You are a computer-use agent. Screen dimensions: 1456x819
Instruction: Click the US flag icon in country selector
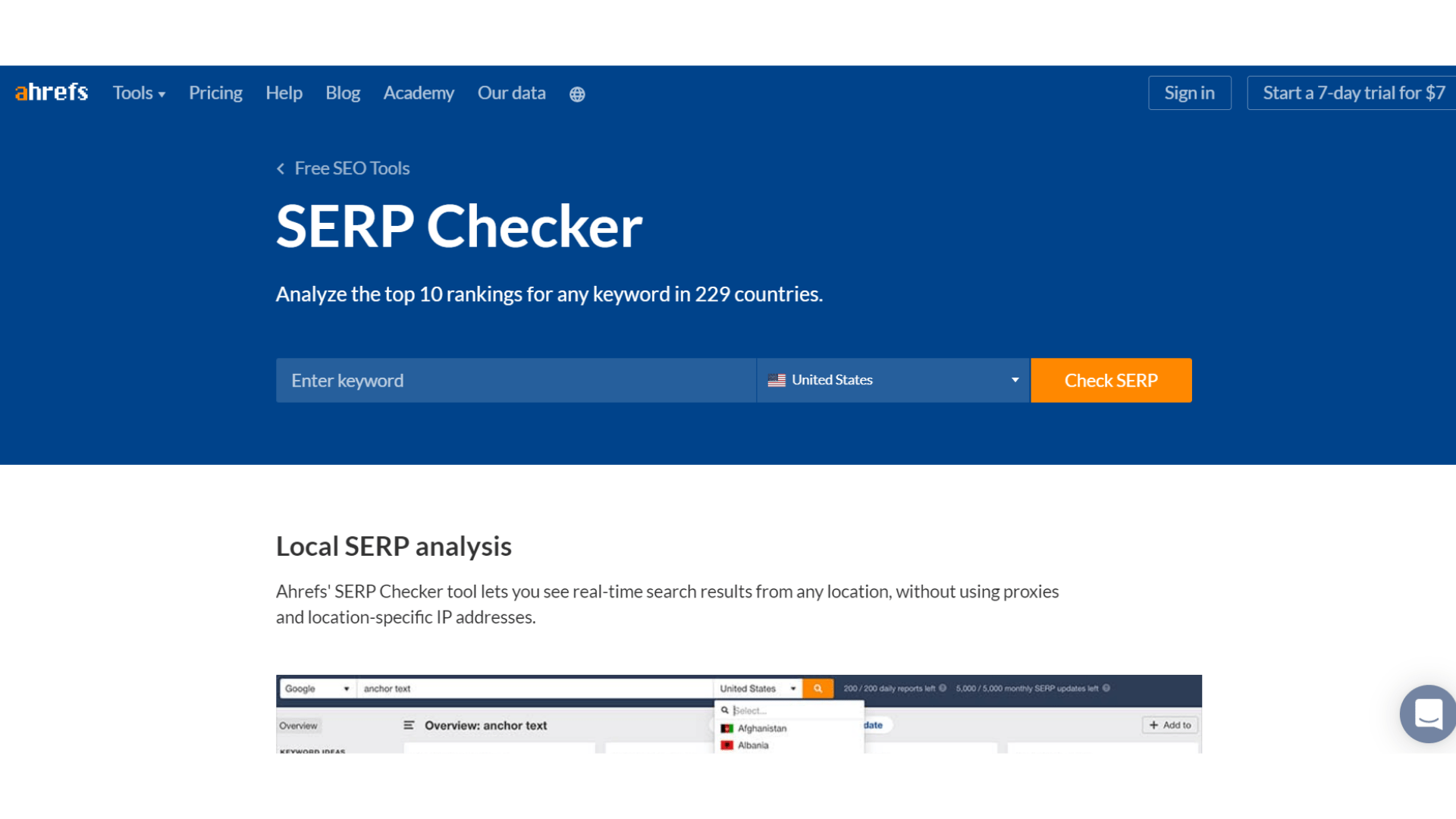coord(777,380)
